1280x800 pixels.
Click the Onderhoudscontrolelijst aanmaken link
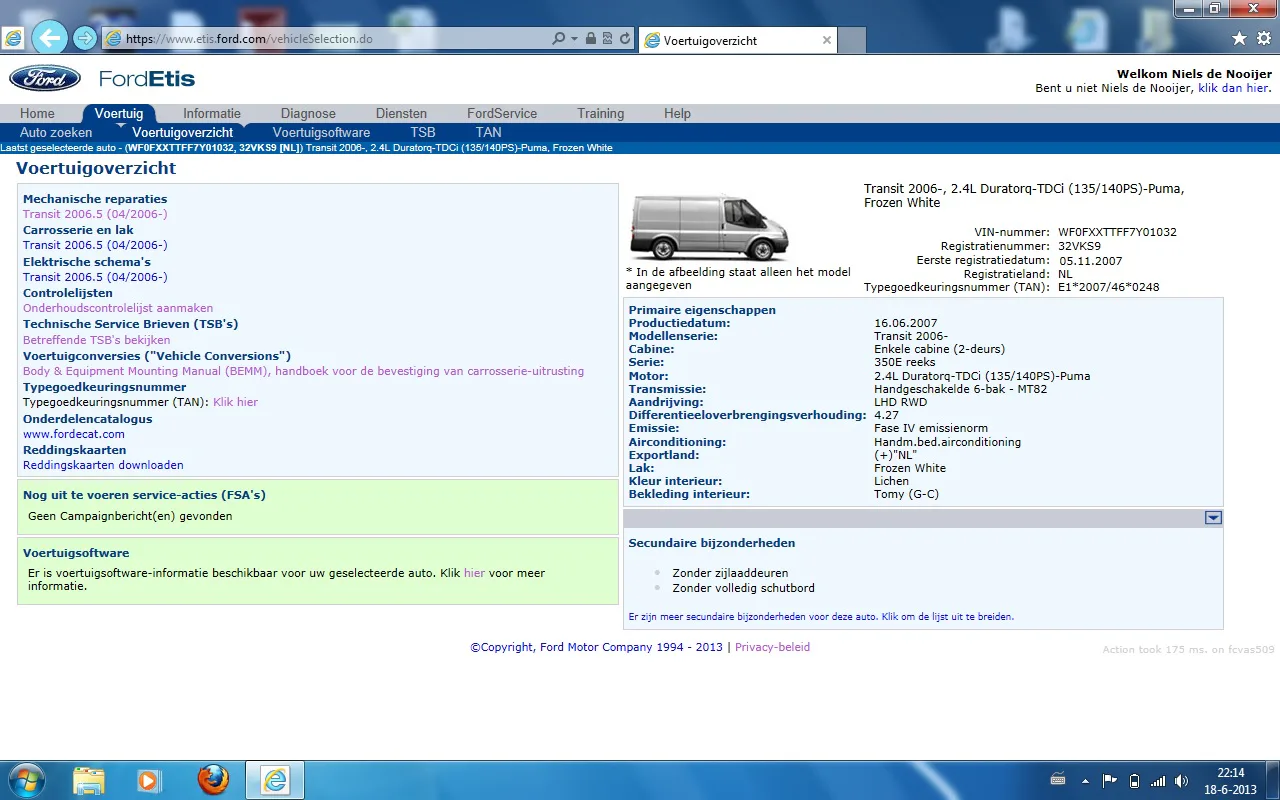(118, 308)
